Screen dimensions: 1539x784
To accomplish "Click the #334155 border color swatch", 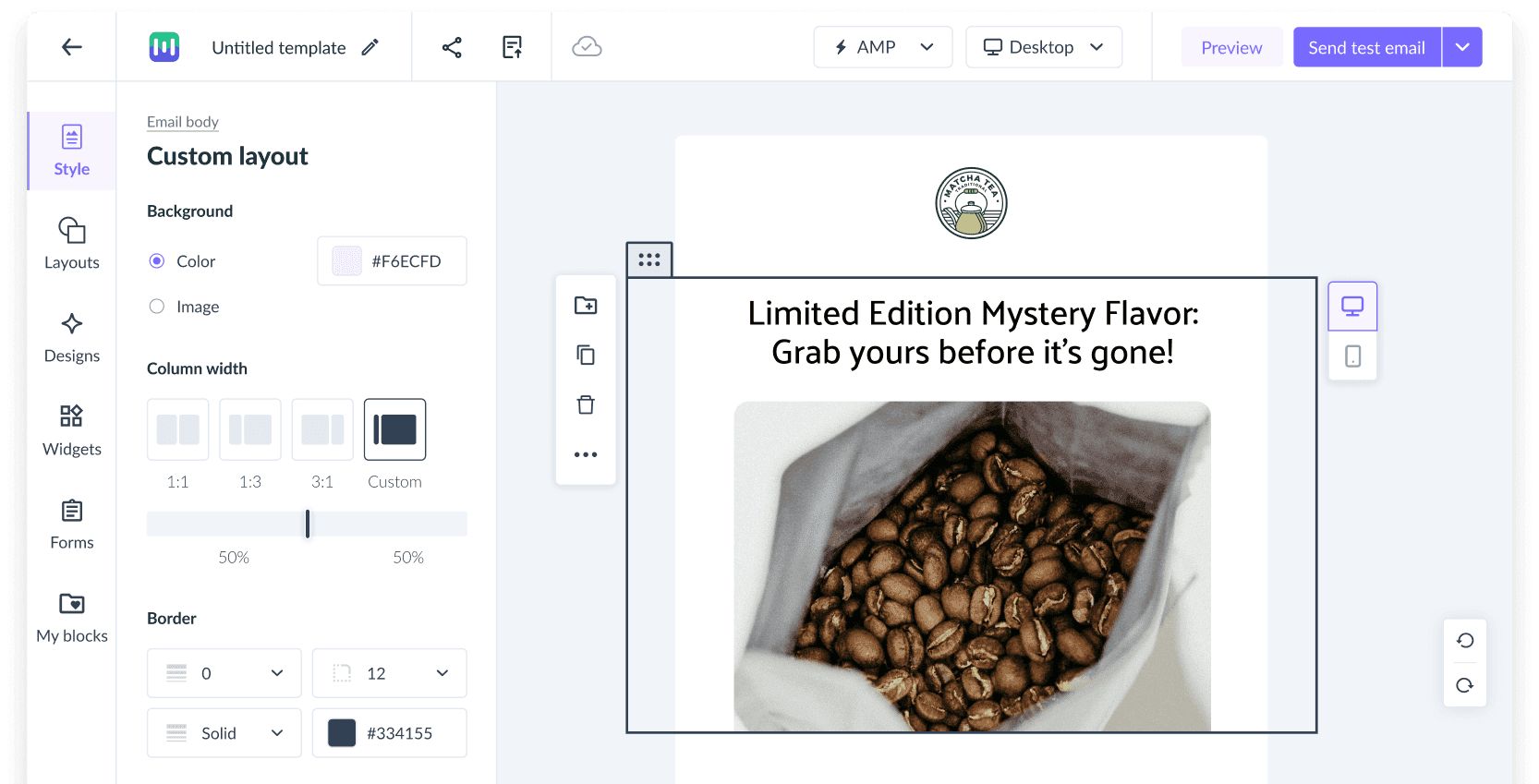I will tap(342, 733).
